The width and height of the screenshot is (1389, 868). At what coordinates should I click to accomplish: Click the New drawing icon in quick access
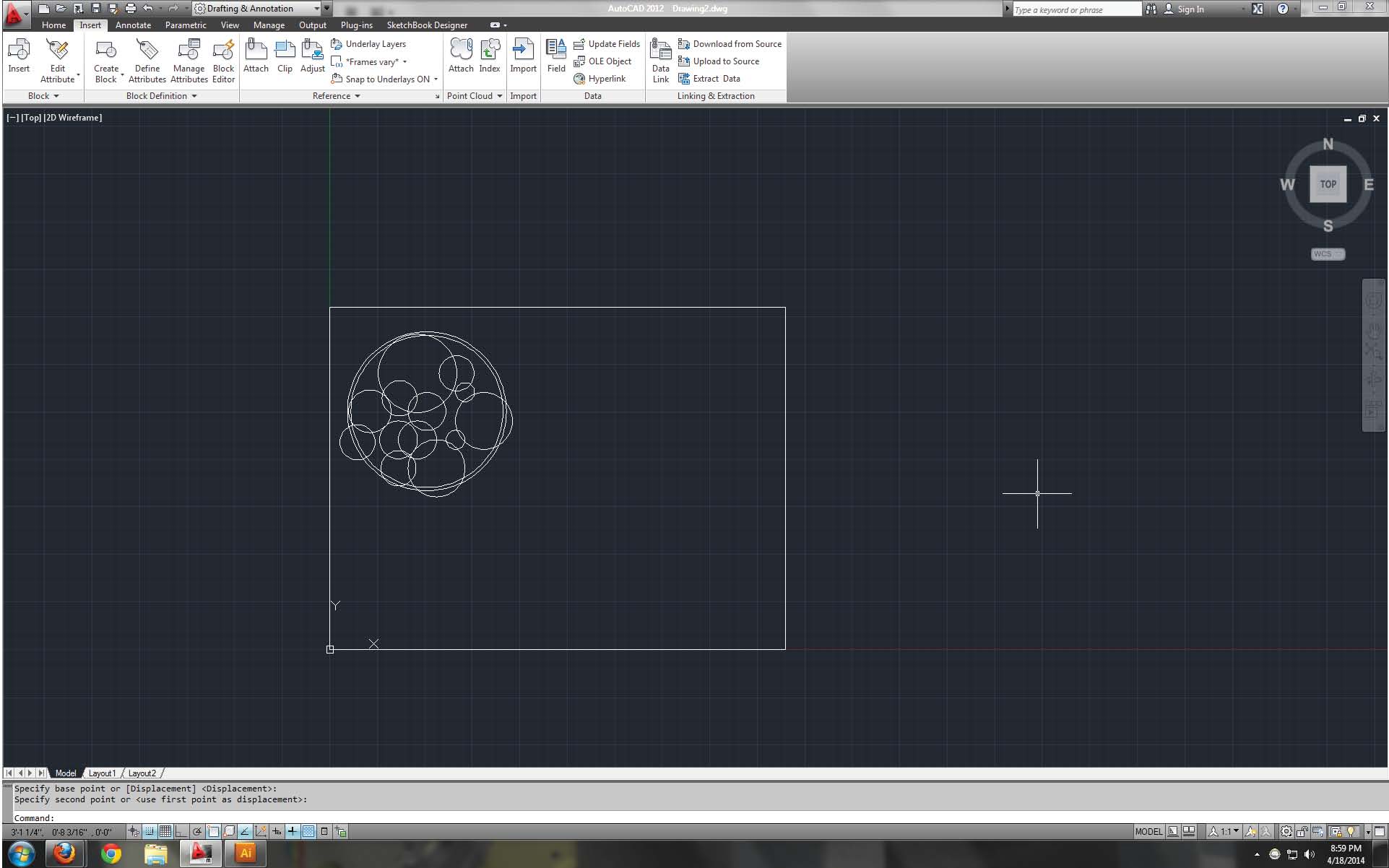click(x=44, y=9)
